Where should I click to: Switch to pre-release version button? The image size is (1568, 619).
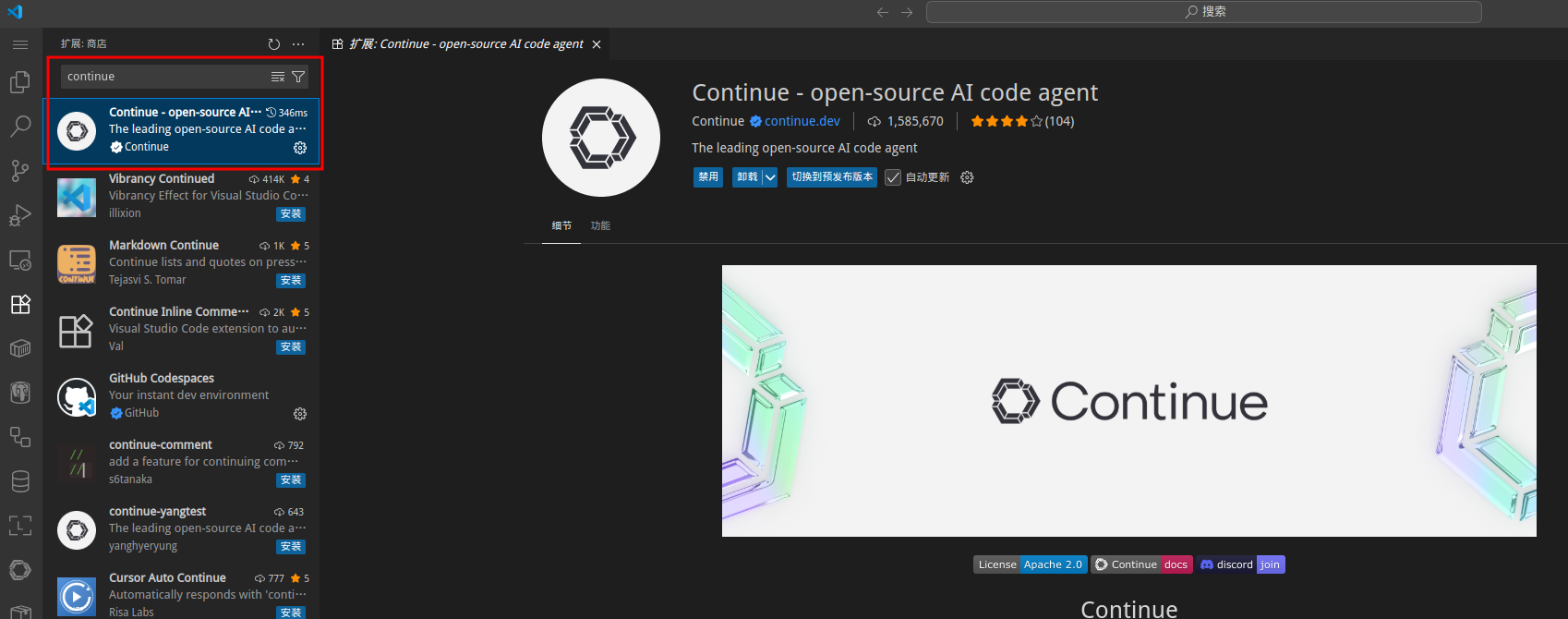[832, 177]
